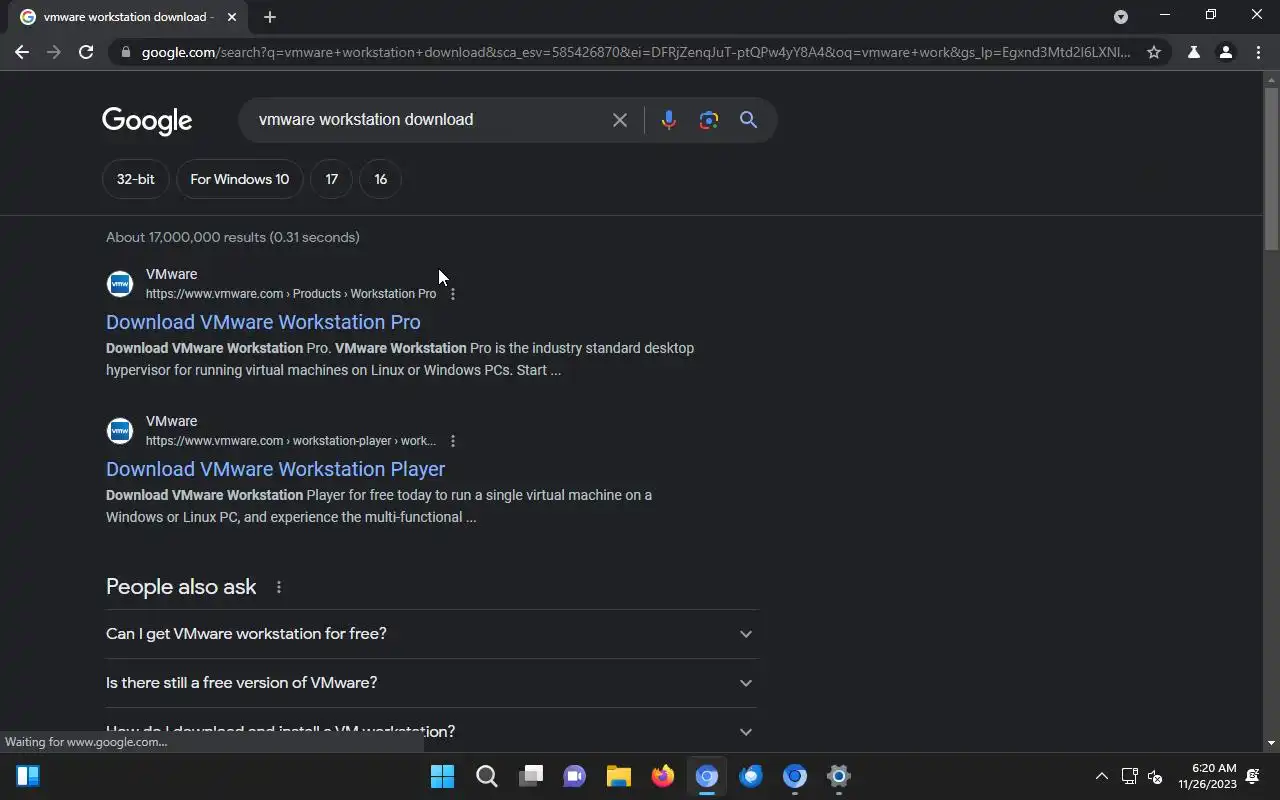
Task: Open Task View on taskbar
Action: (531, 776)
